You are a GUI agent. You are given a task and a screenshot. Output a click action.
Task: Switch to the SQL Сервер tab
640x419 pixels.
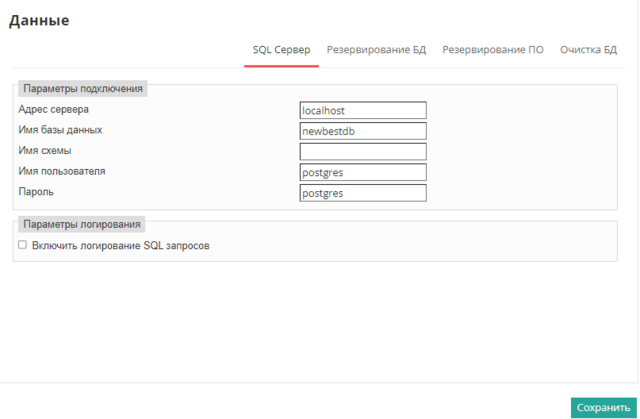click(x=281, y=49)
